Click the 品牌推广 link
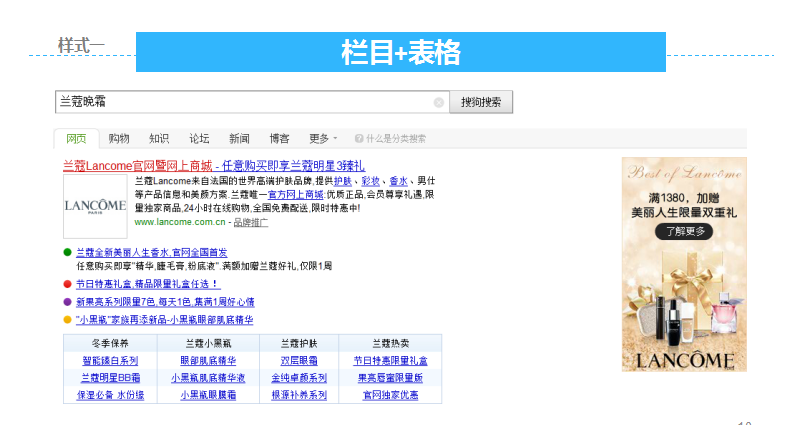The height and width of the screenshot is (425, 800). click(251, 222)
